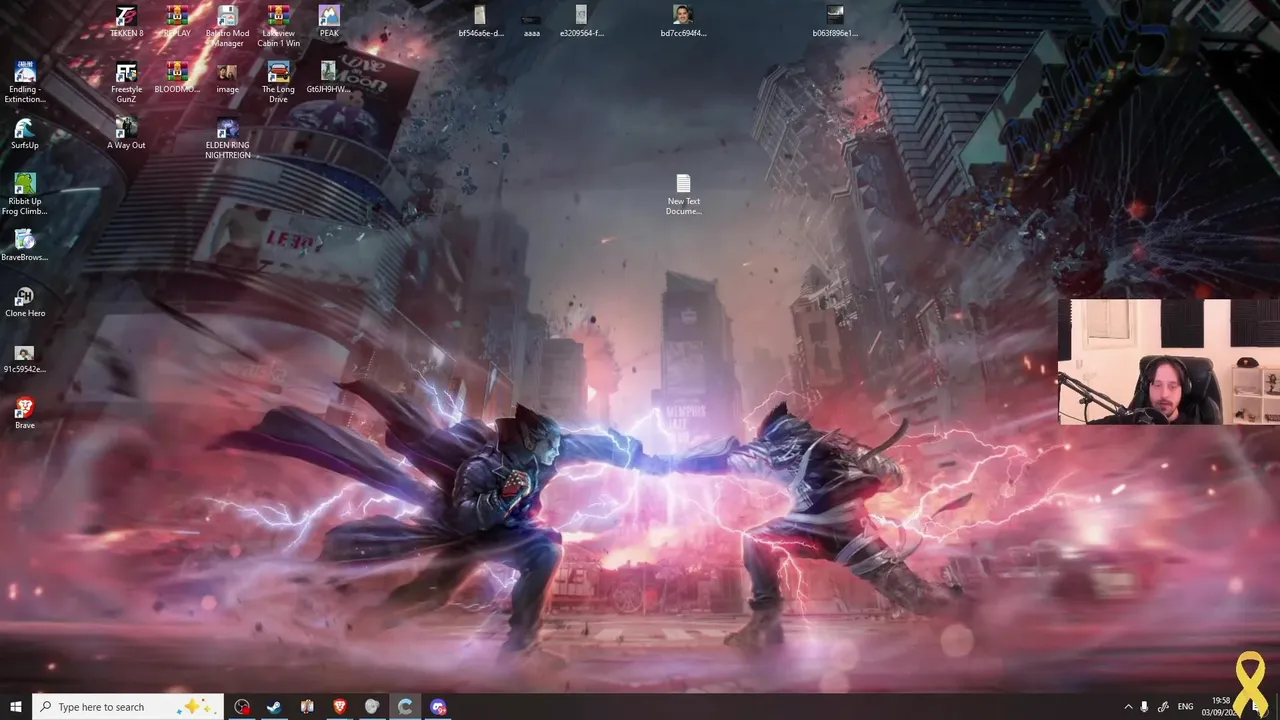
Task: Open the active C-shaped app in the taskbar
Action: [405, 707]
